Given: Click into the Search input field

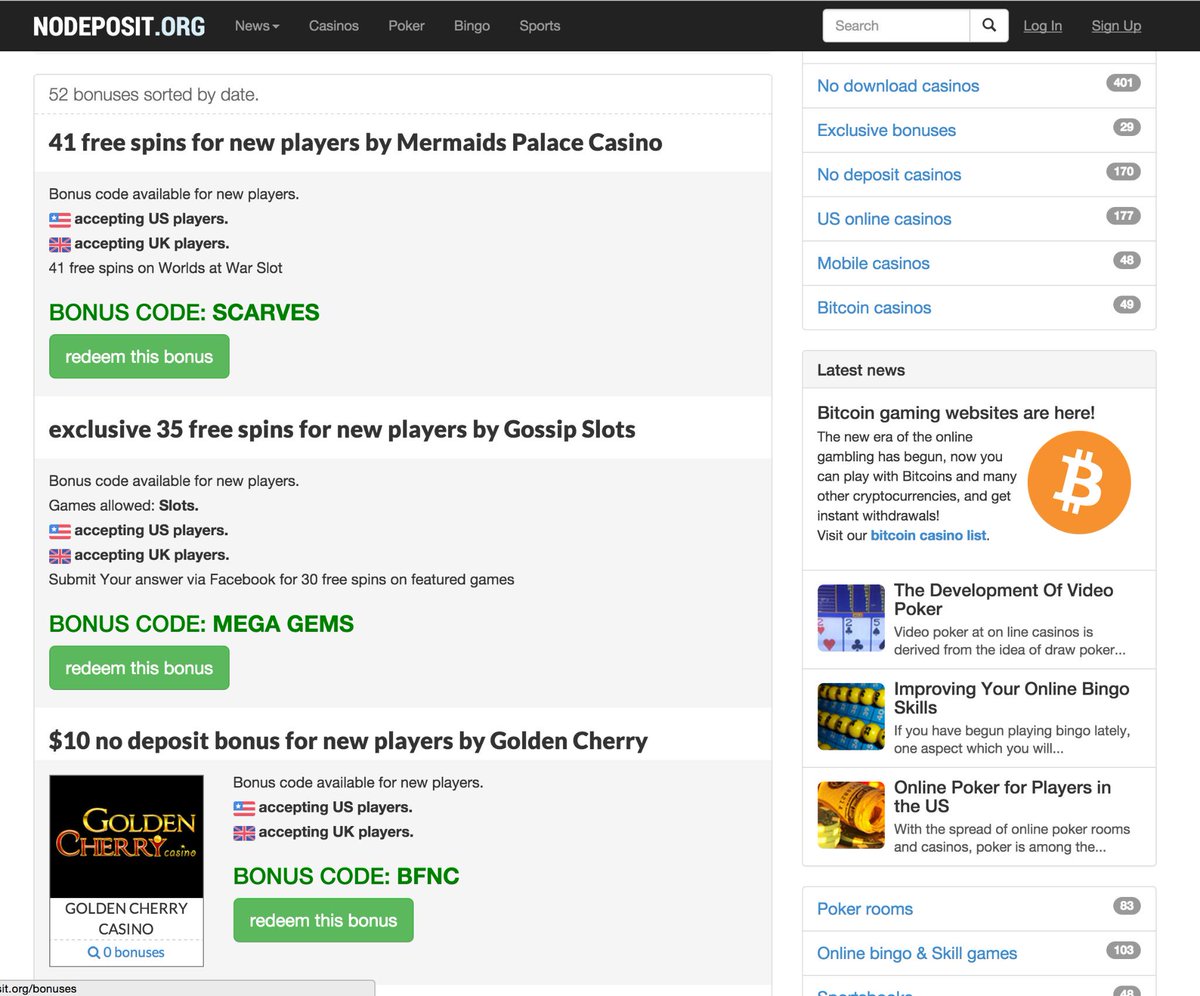Looking at the screenshot, I should coord(896,26).
